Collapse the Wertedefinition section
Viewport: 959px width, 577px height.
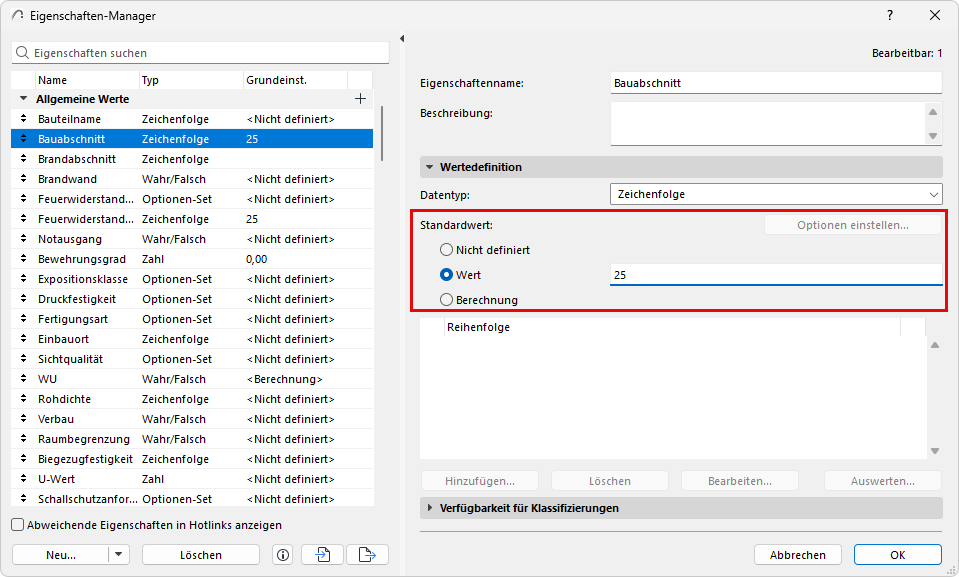coord(430,167)
